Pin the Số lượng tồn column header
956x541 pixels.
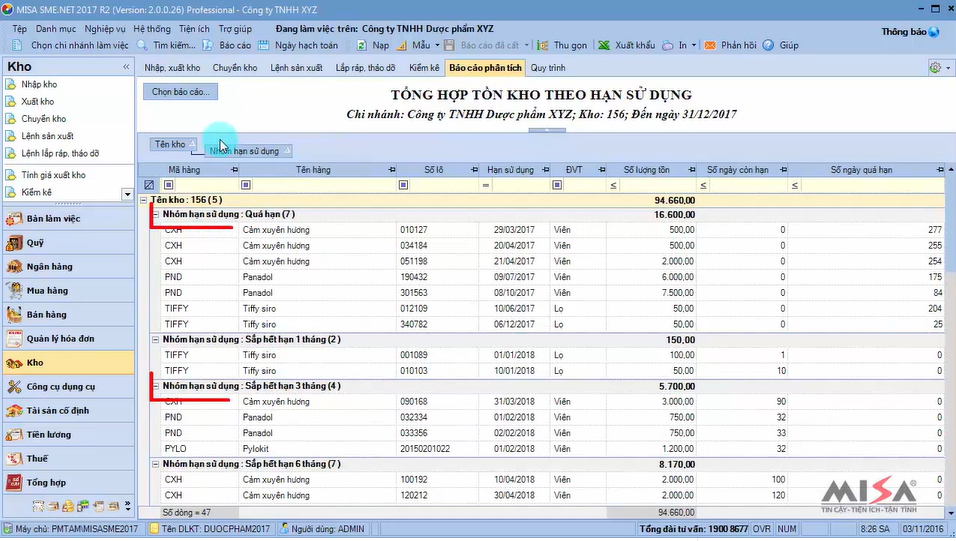(691, 170)
